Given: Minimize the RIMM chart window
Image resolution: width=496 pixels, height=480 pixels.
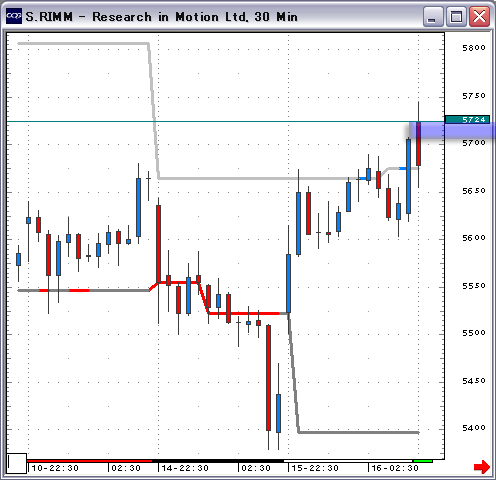Looking at the screenshot, I should click(x=433, y=17).
